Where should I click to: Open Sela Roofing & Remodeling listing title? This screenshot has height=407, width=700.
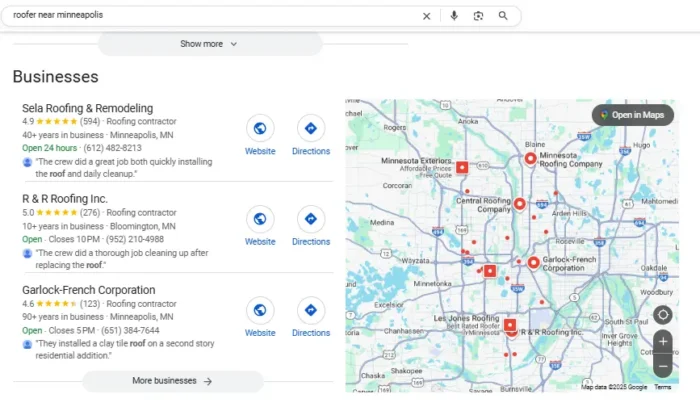88,108
